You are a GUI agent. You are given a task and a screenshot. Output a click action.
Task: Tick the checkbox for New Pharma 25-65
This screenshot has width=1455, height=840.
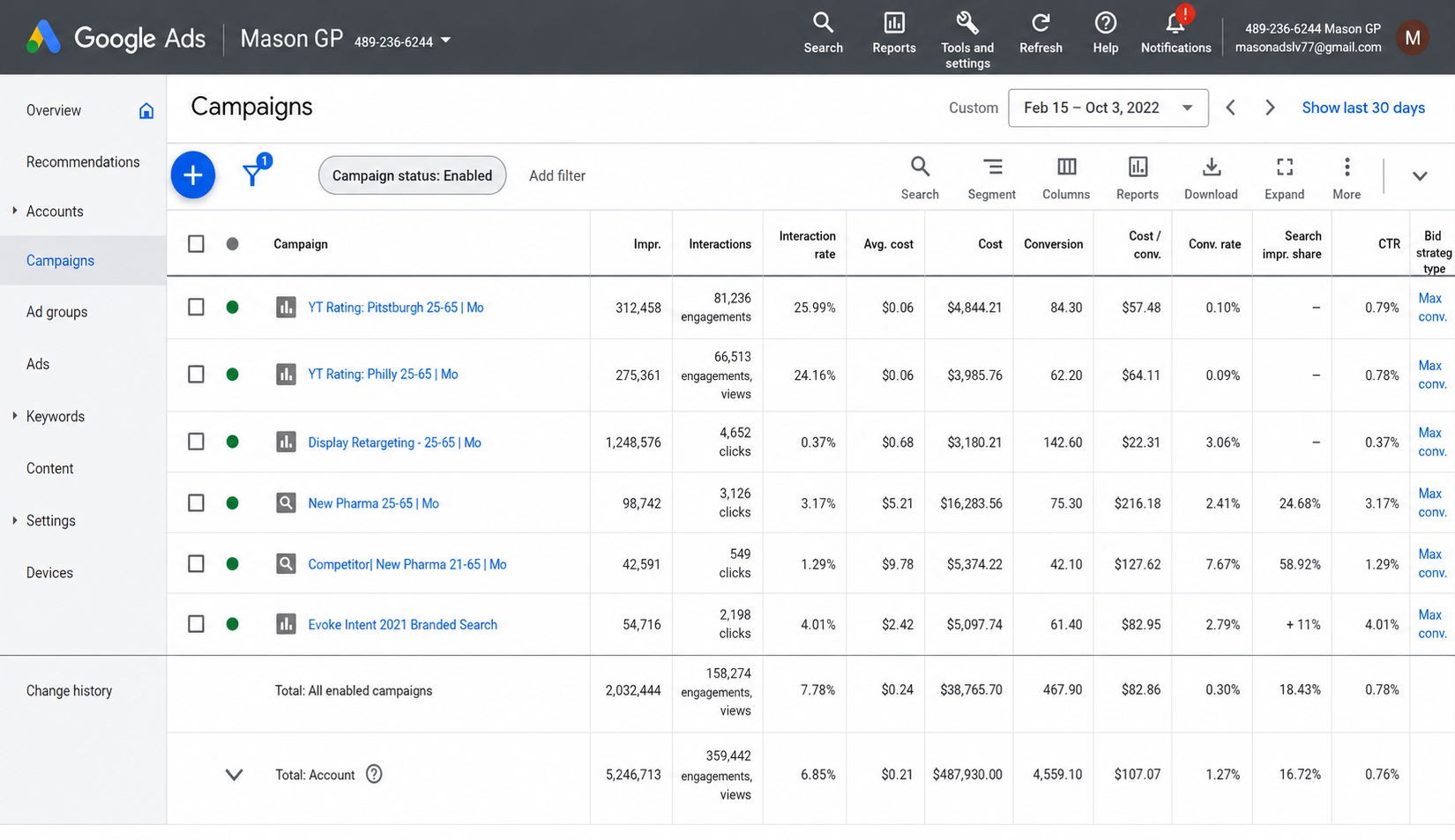(x=197, y=502)
